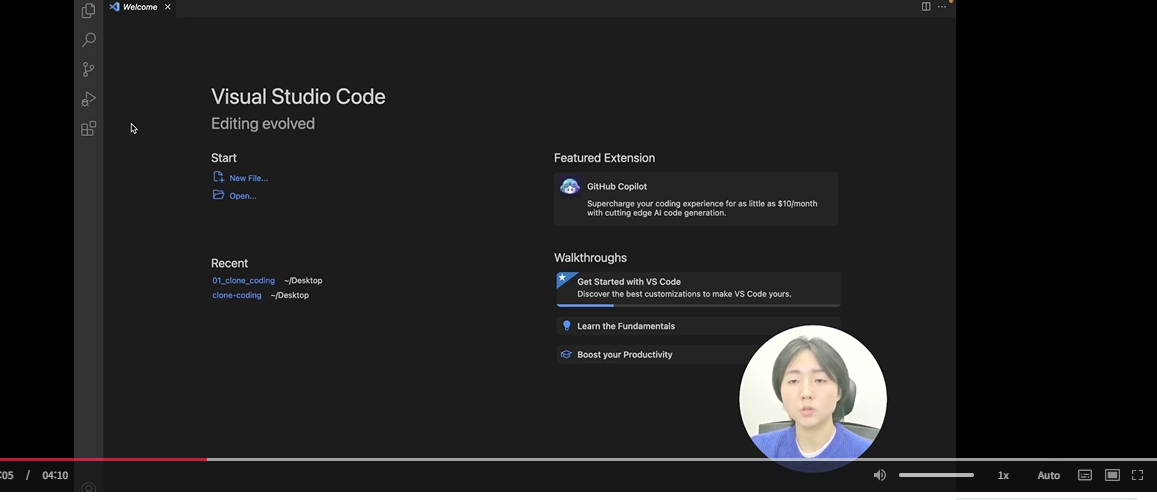Click the Visual Studio Code heading
The width and height of the screenshot is (1157, 500).
point(298,97)
